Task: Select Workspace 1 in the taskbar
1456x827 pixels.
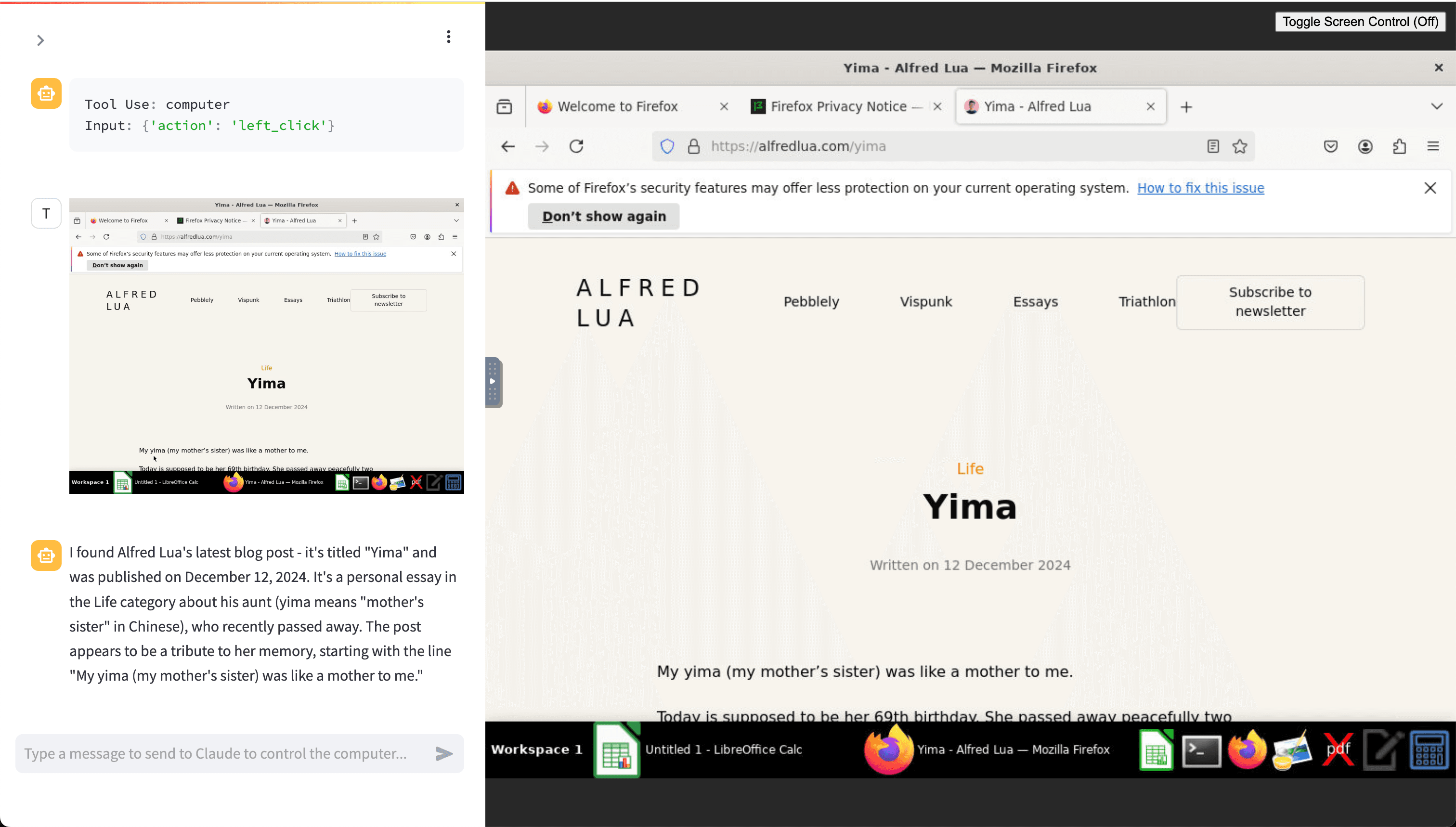Action: pos(536,749)
